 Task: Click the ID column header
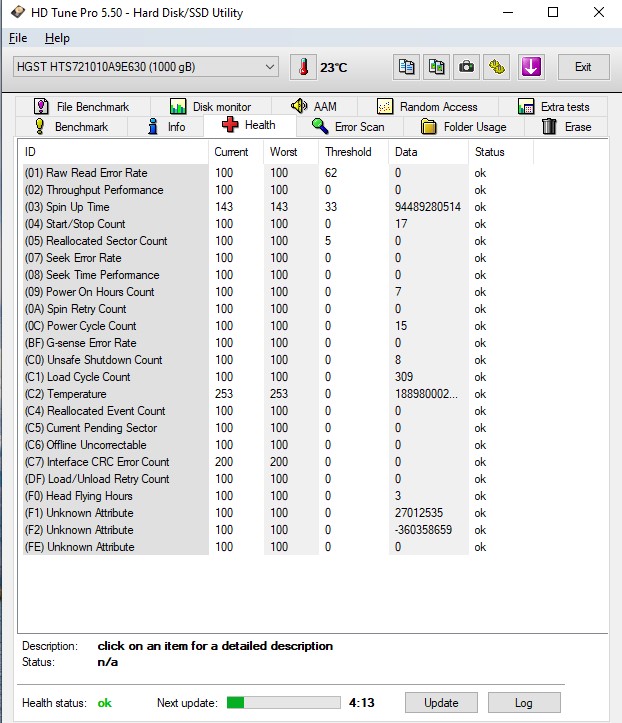[113, 152]
